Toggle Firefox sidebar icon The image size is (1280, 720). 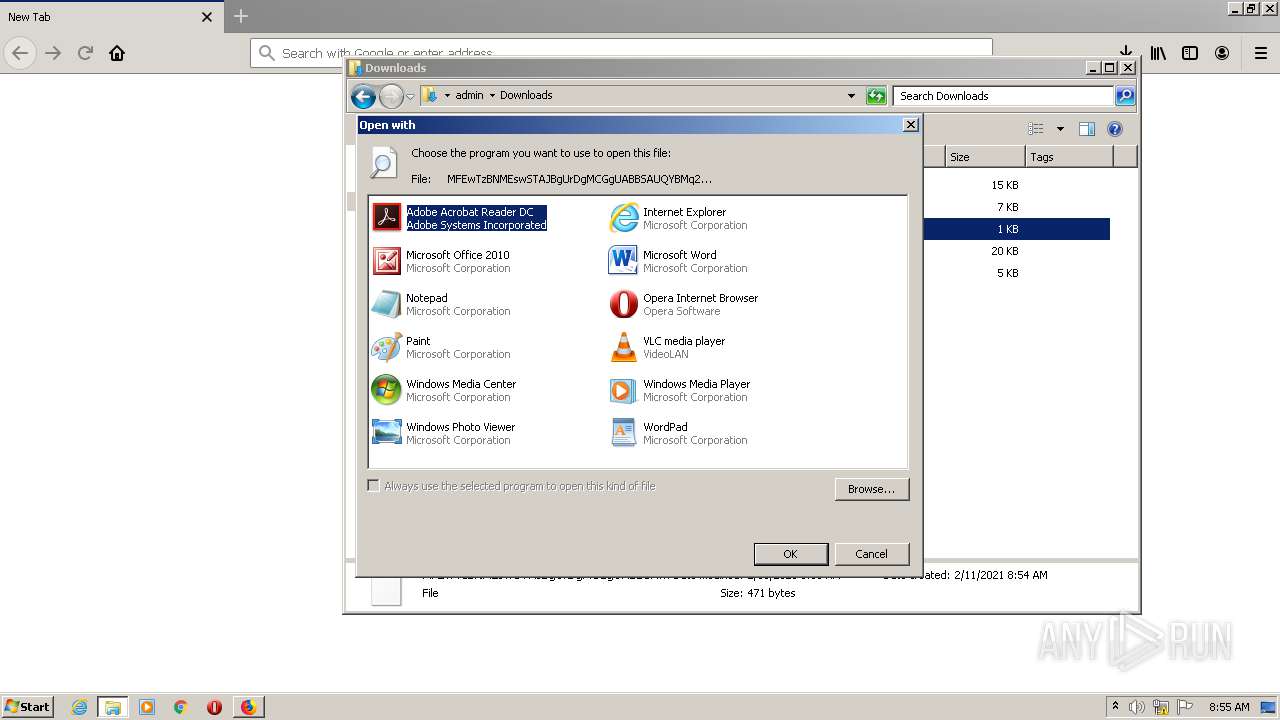coord(1190,53)
